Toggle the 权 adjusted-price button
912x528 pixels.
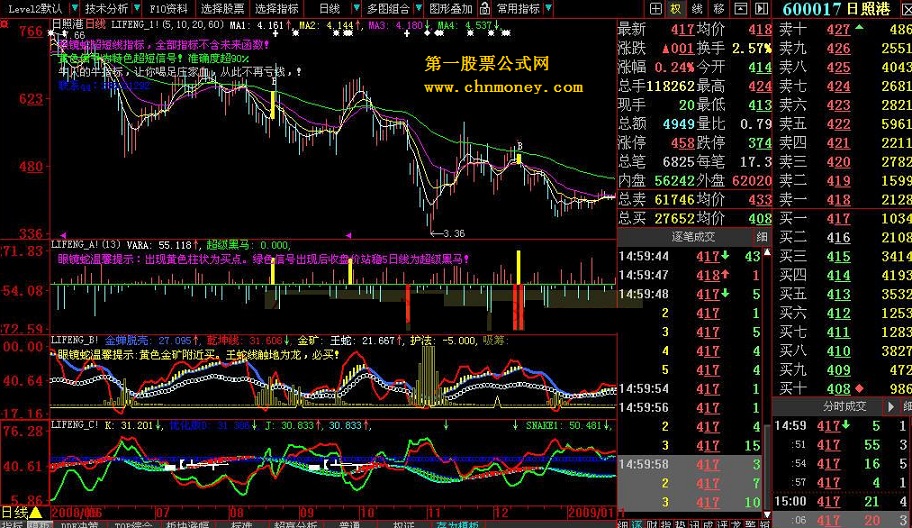click(x=675, y=8)
